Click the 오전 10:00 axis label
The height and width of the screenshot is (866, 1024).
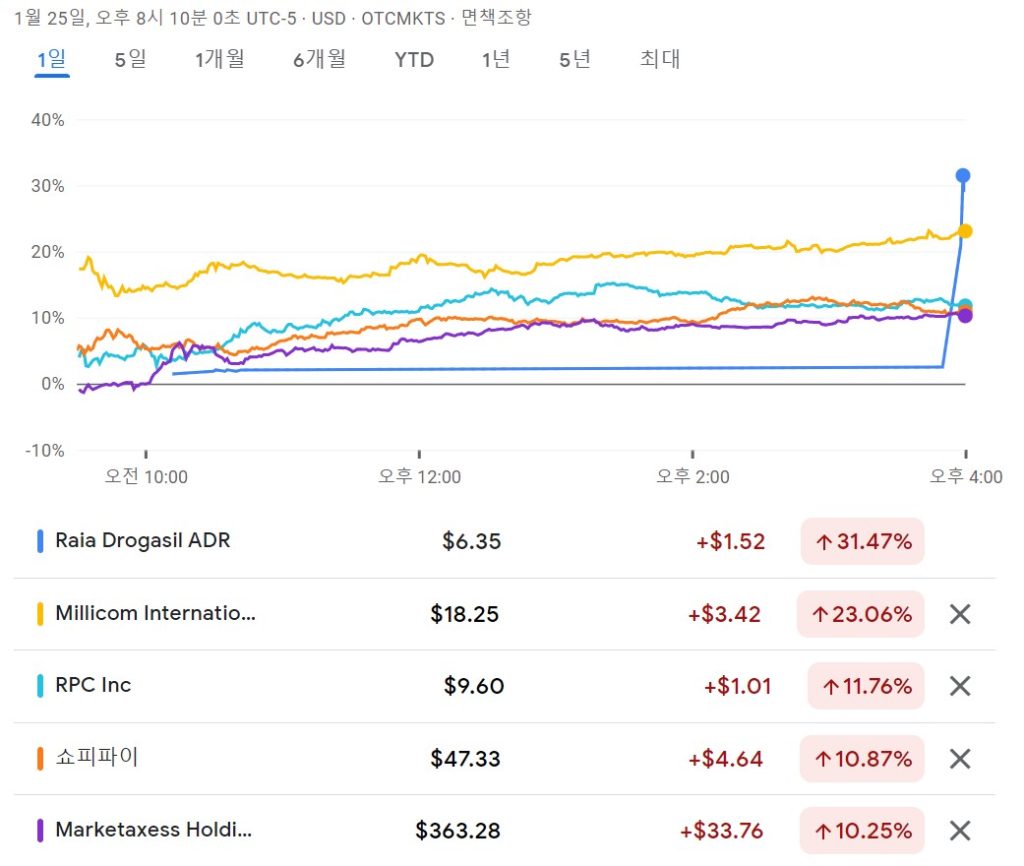[x=146, y=476]
